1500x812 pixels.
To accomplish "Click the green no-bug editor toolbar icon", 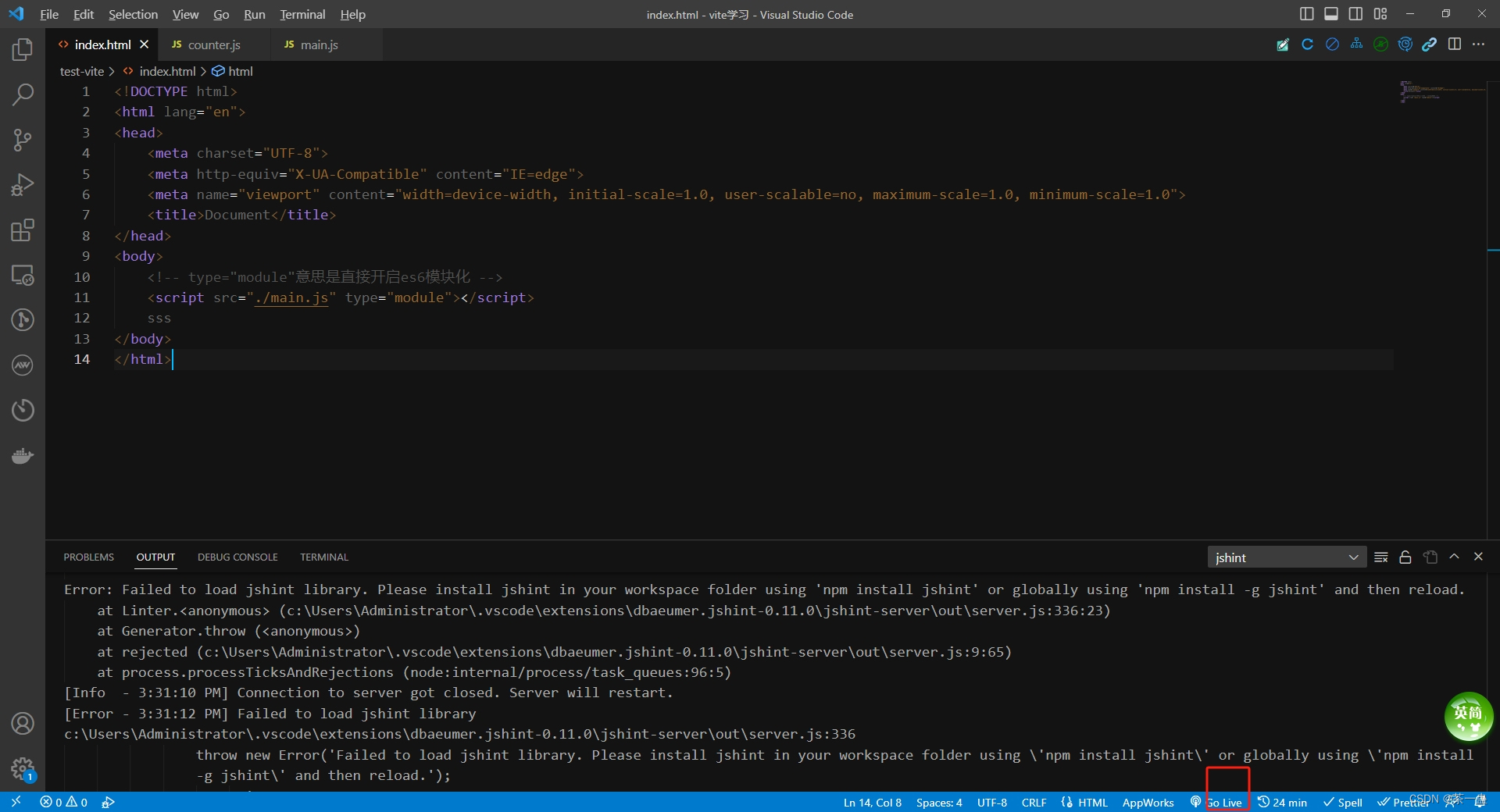I will 1380,45.
